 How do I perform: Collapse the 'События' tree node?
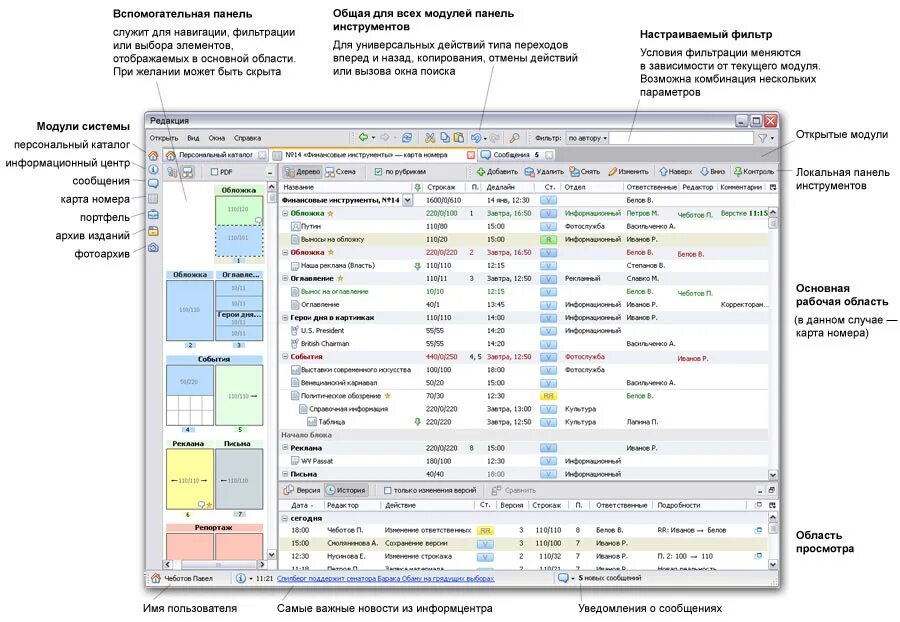click(x=285, y=357)
